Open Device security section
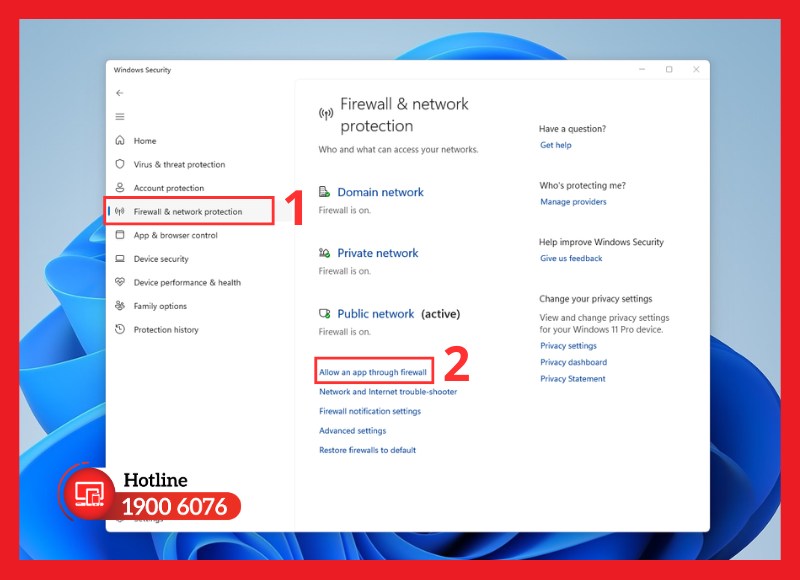 161,259
